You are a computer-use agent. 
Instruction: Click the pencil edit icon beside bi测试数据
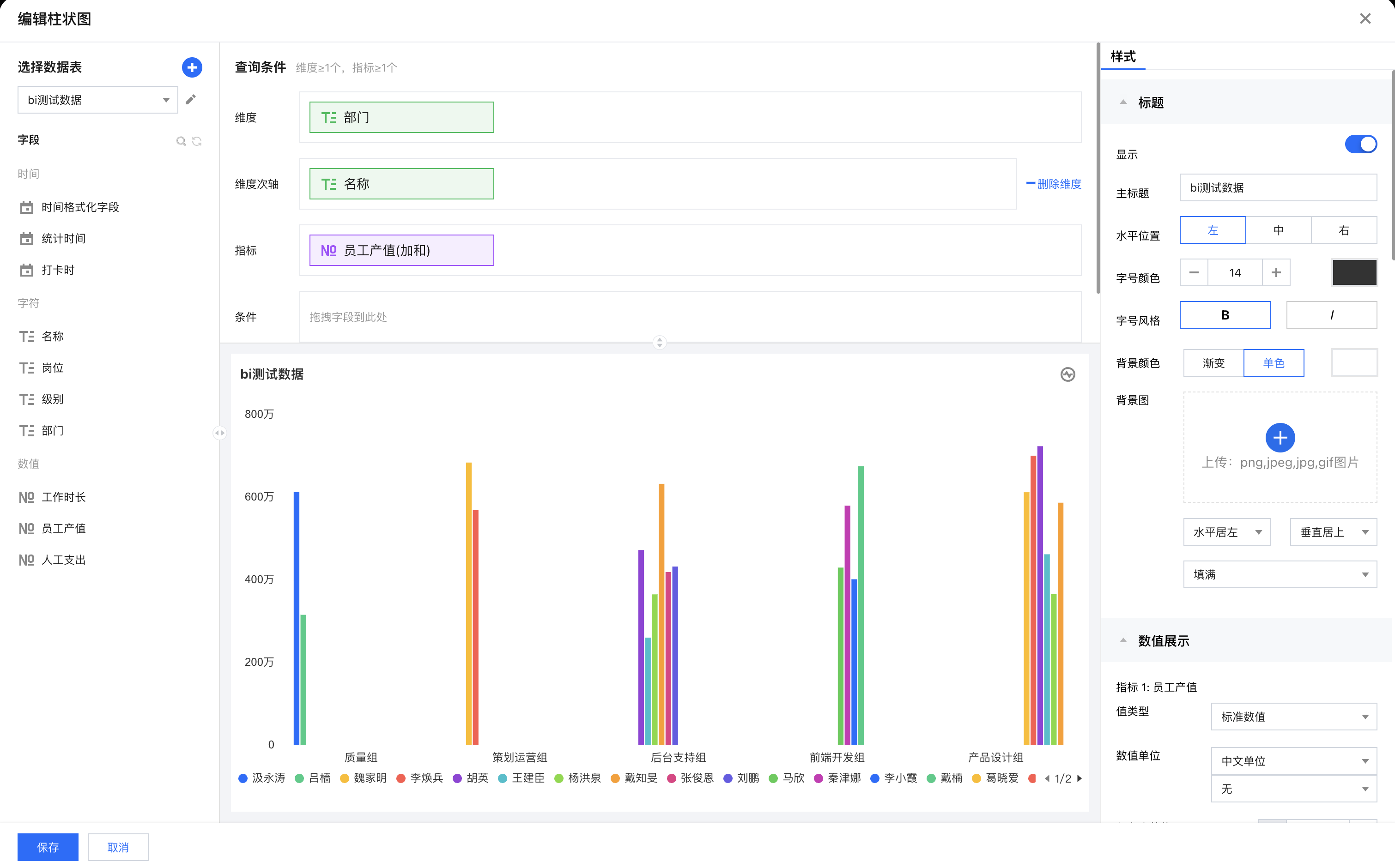click(x=191, y=100)
